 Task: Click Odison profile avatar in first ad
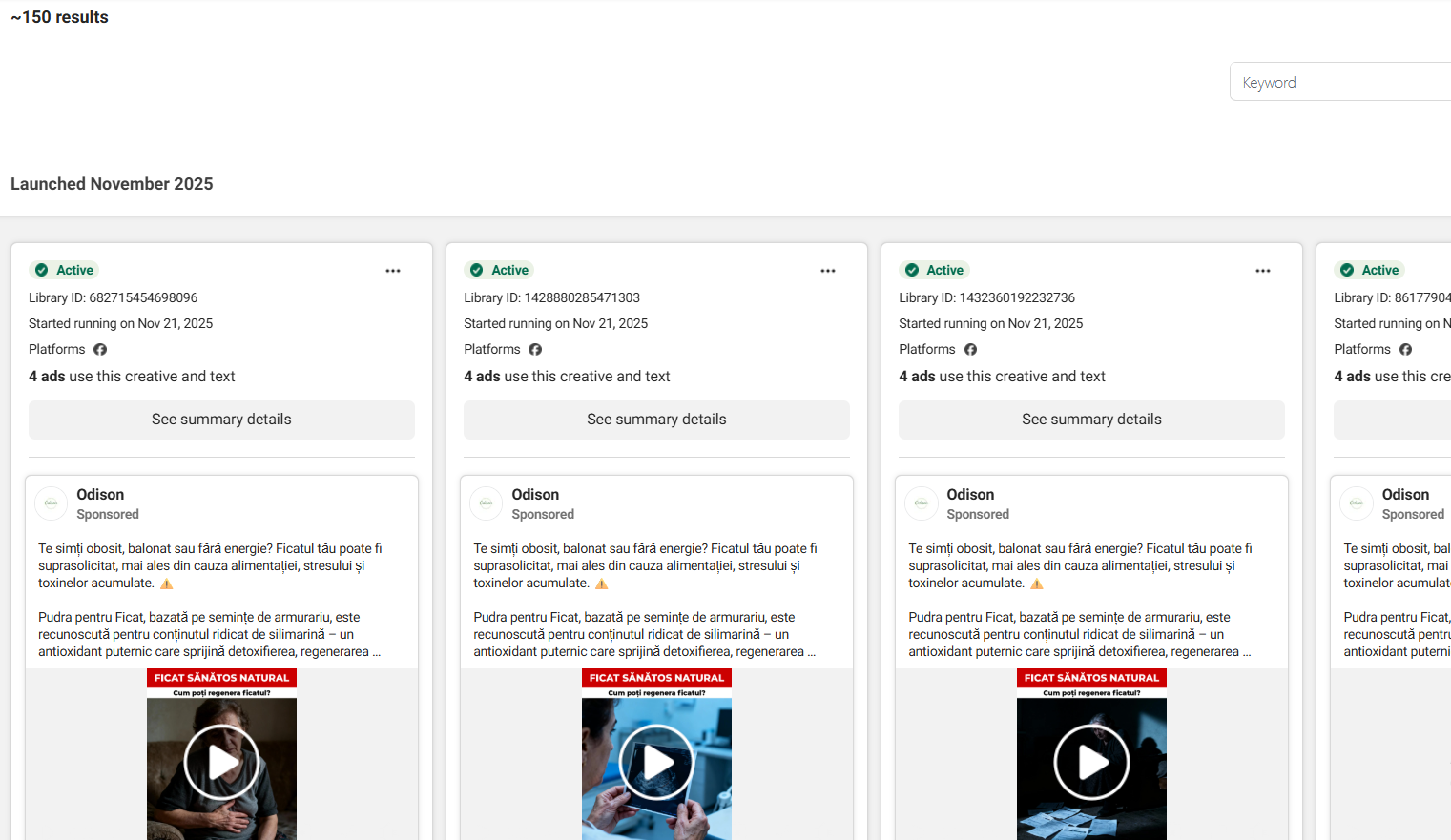point(52,503)
